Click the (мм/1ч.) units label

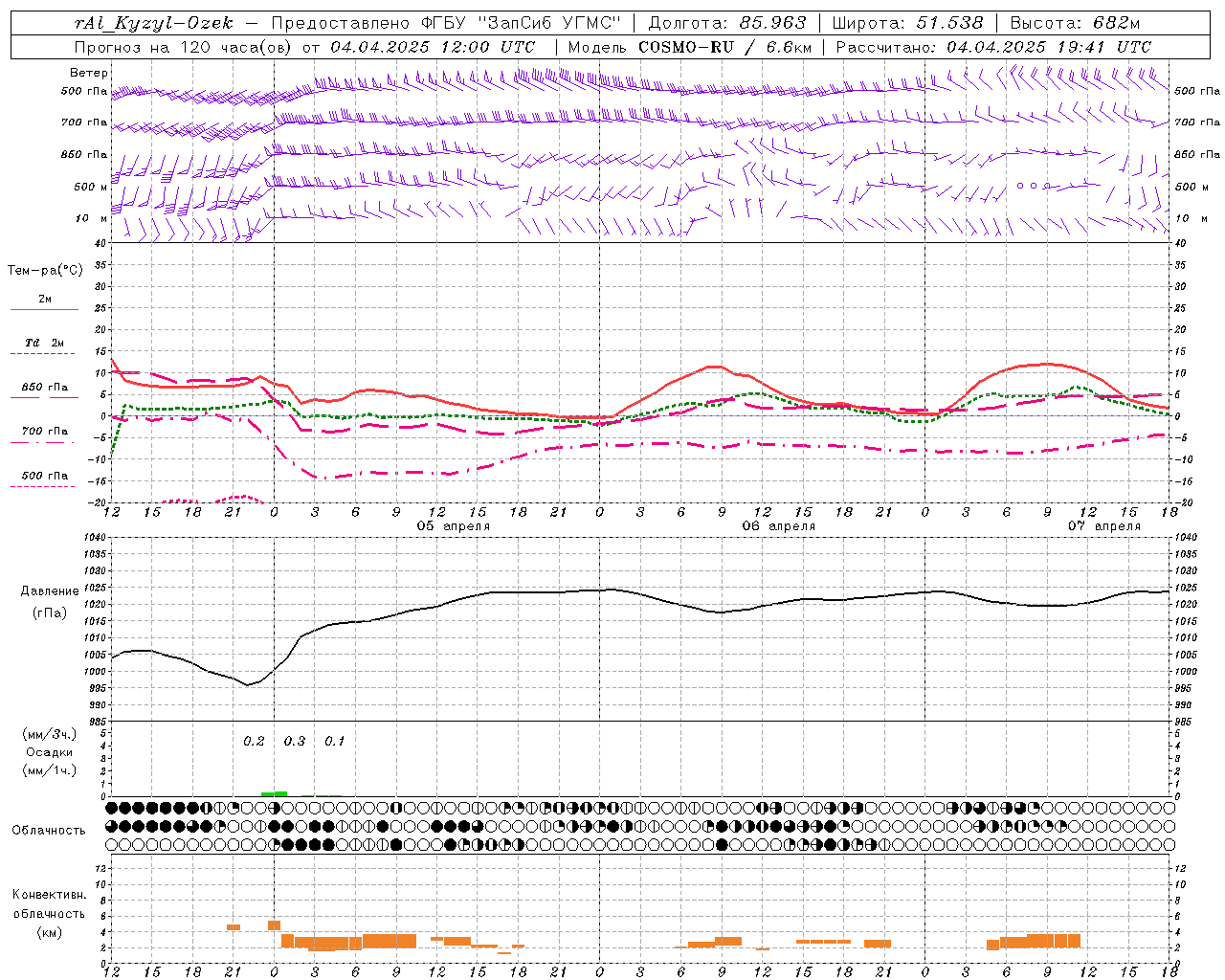coord(50,770)
